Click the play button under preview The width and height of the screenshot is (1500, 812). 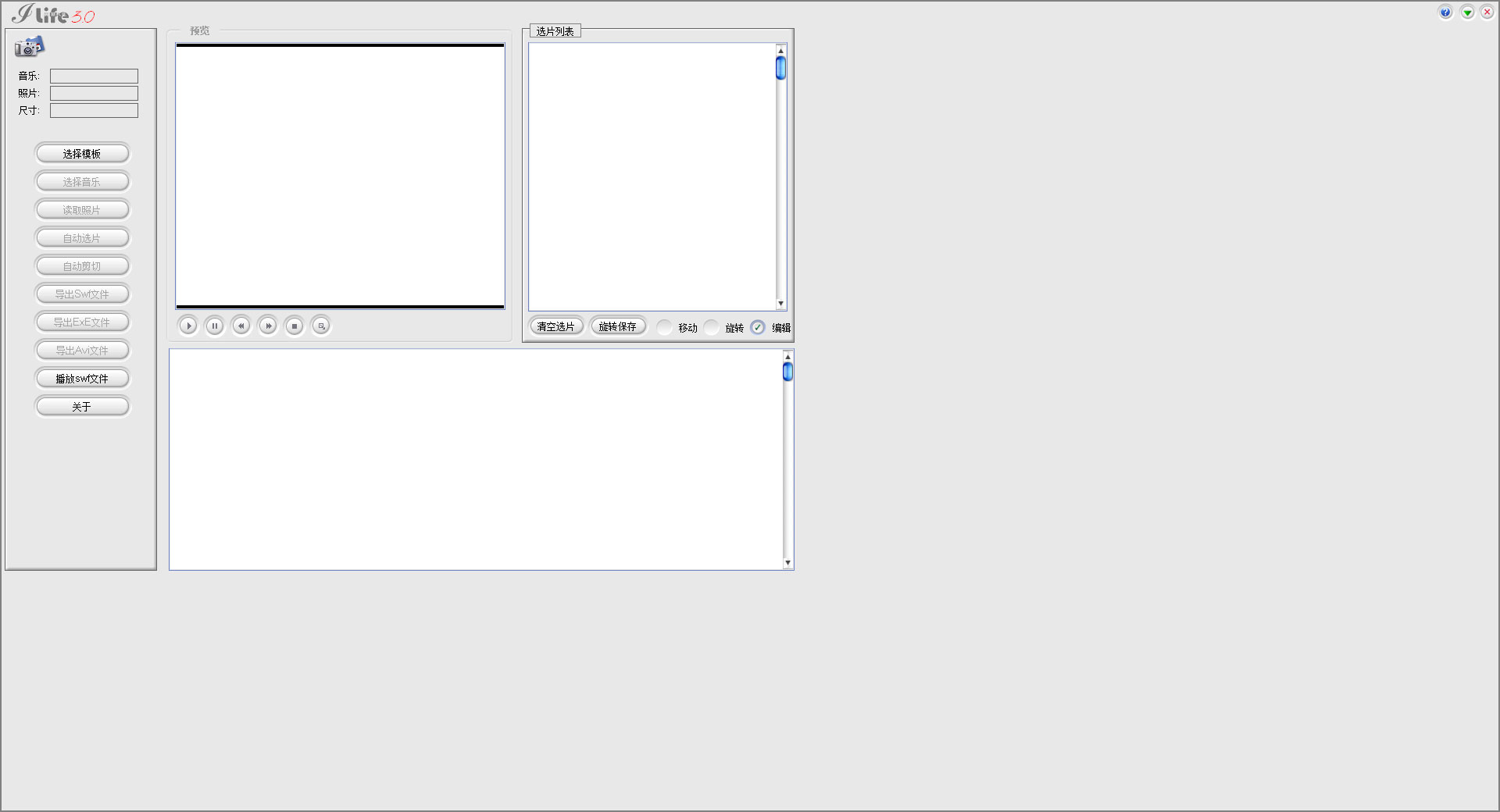click(187, 326)
